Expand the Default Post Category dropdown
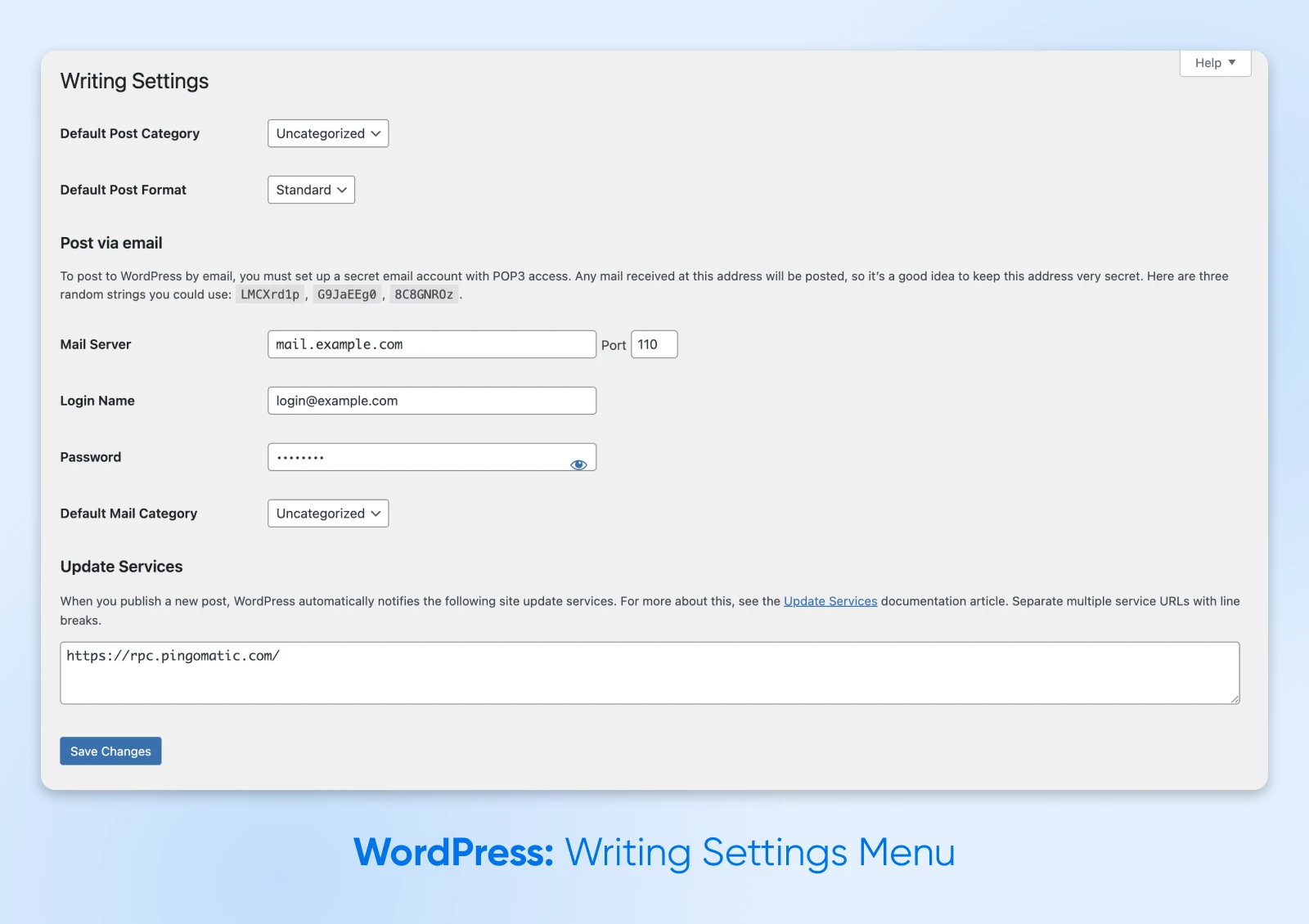 (328, 133)
